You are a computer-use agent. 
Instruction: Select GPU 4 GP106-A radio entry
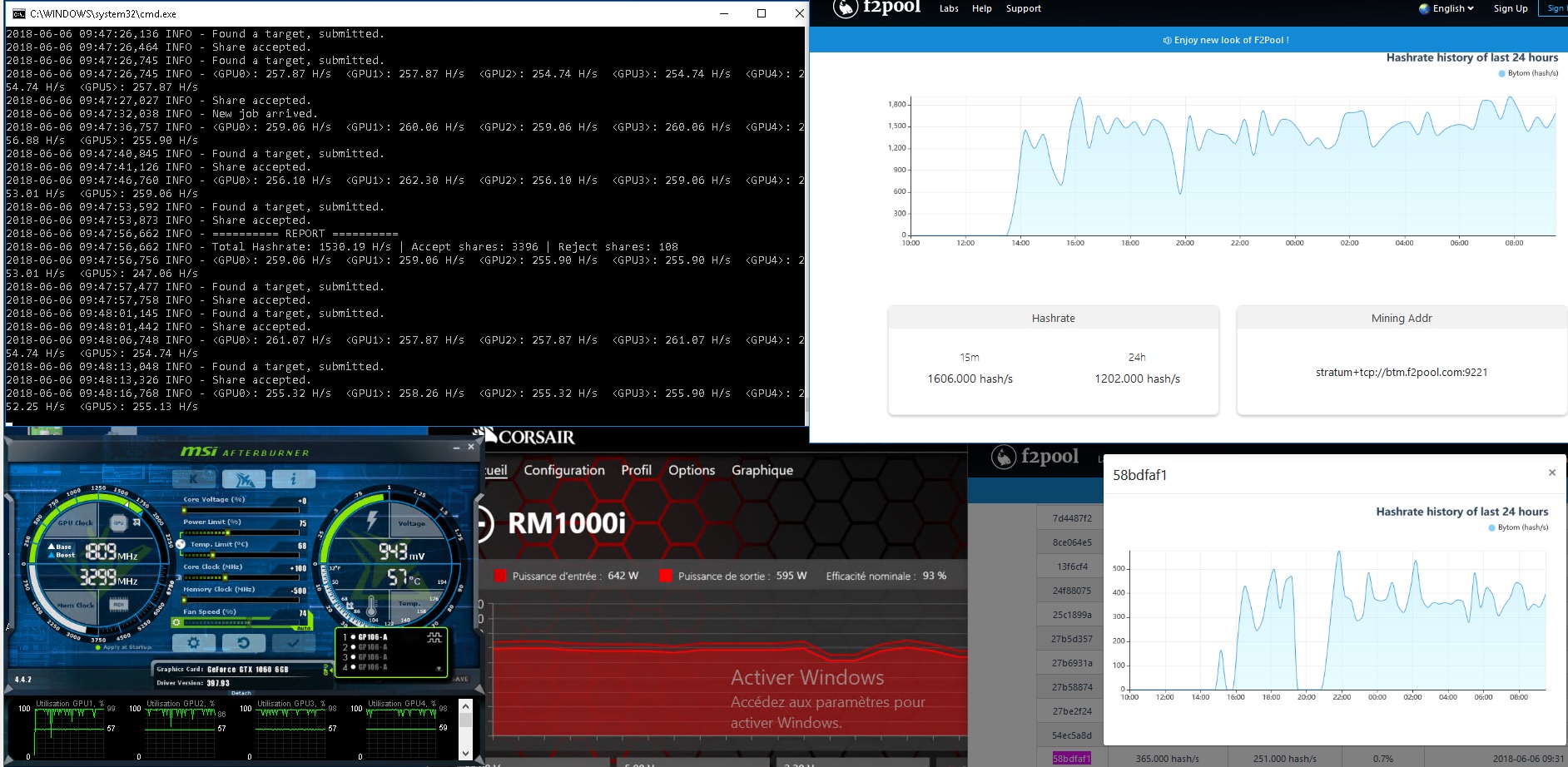(366, 667)
